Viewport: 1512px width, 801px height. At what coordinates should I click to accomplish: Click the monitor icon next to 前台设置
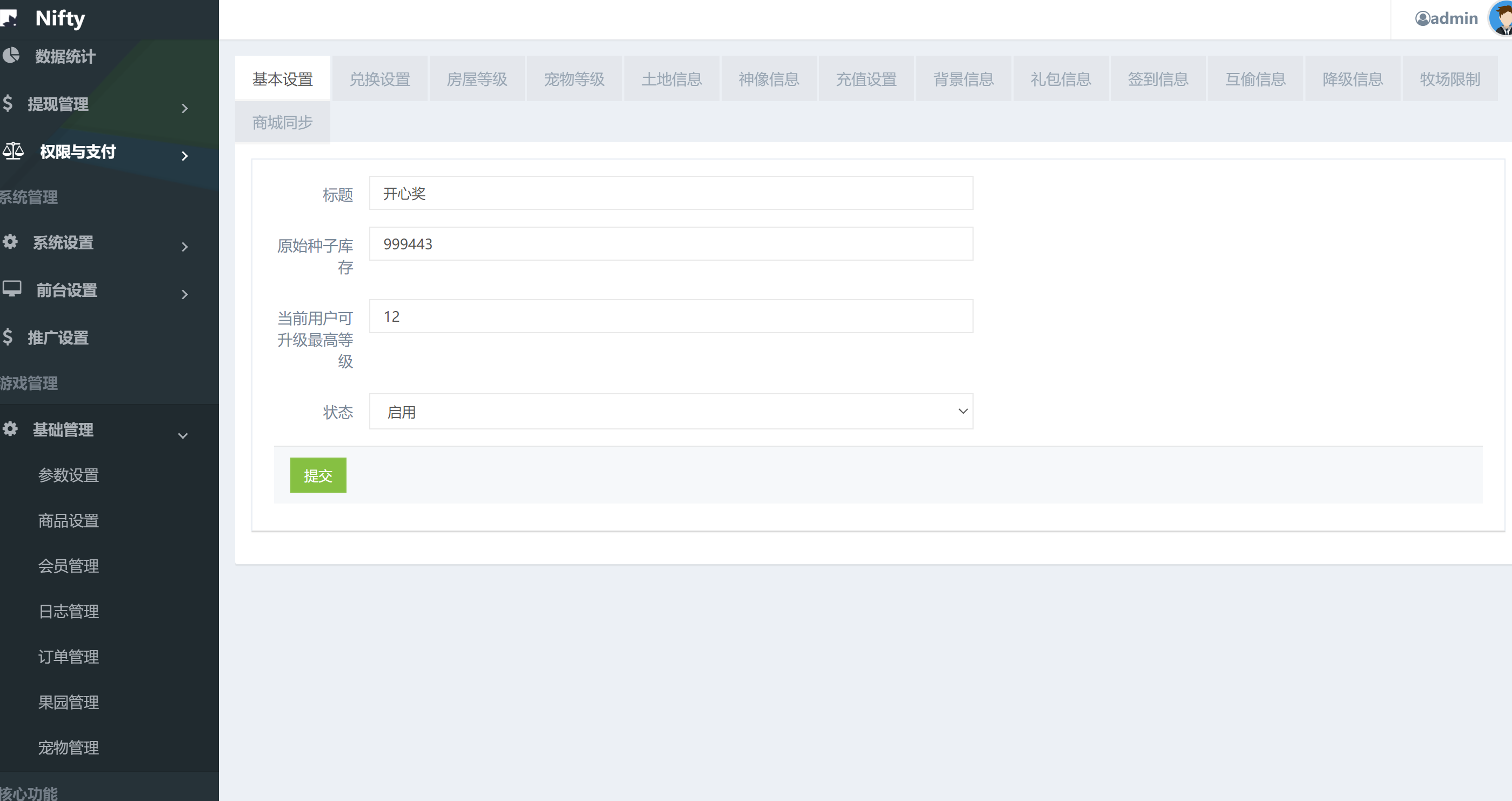click(12, 289)
